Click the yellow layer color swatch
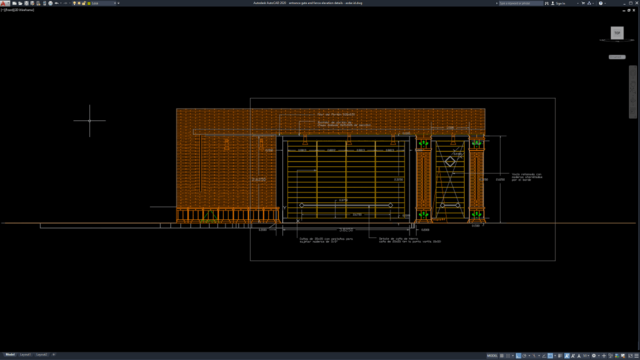This screenshot has width=640, height=360. pyautogui.click(x=89, y=3)
